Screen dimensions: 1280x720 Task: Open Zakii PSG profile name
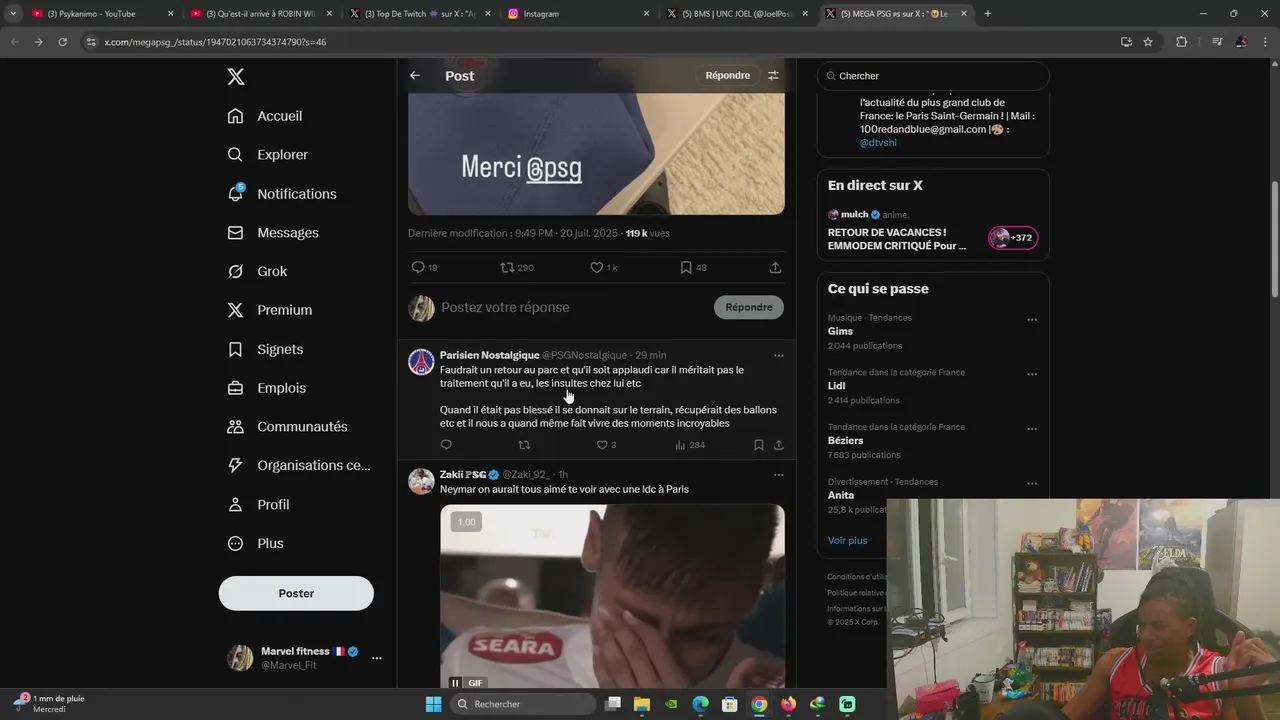(x=463, y=475)
